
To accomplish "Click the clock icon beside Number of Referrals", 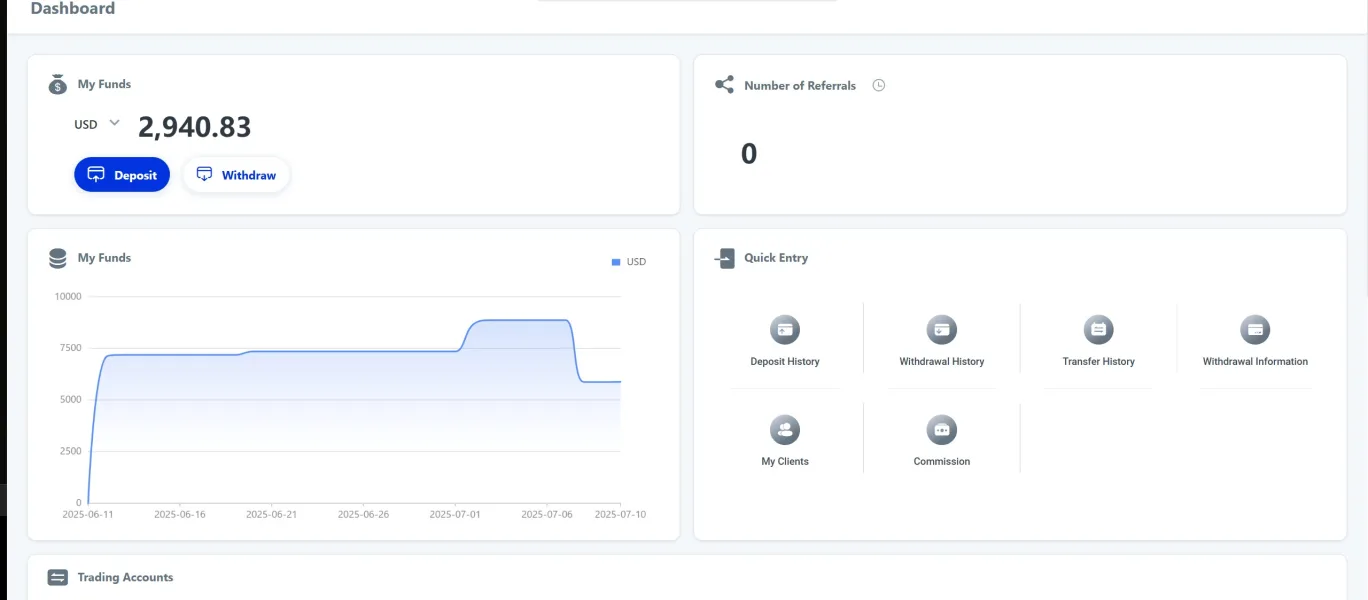I will 879,86.
